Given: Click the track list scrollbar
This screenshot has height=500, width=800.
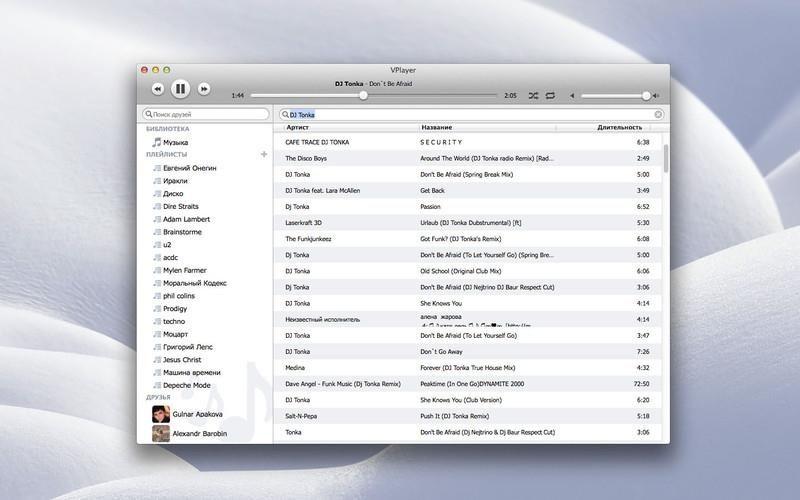Looking at the screenshot, I should [665, 158].
